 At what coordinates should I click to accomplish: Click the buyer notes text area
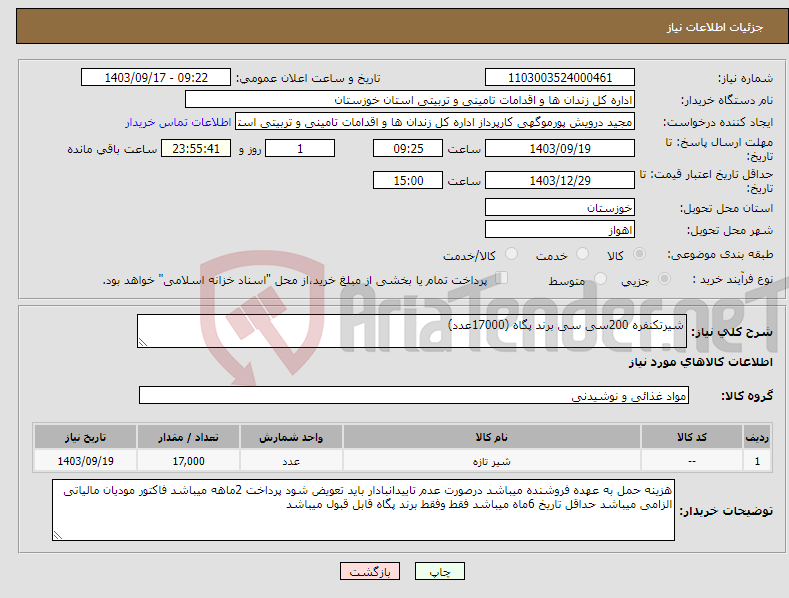point(363,510)
